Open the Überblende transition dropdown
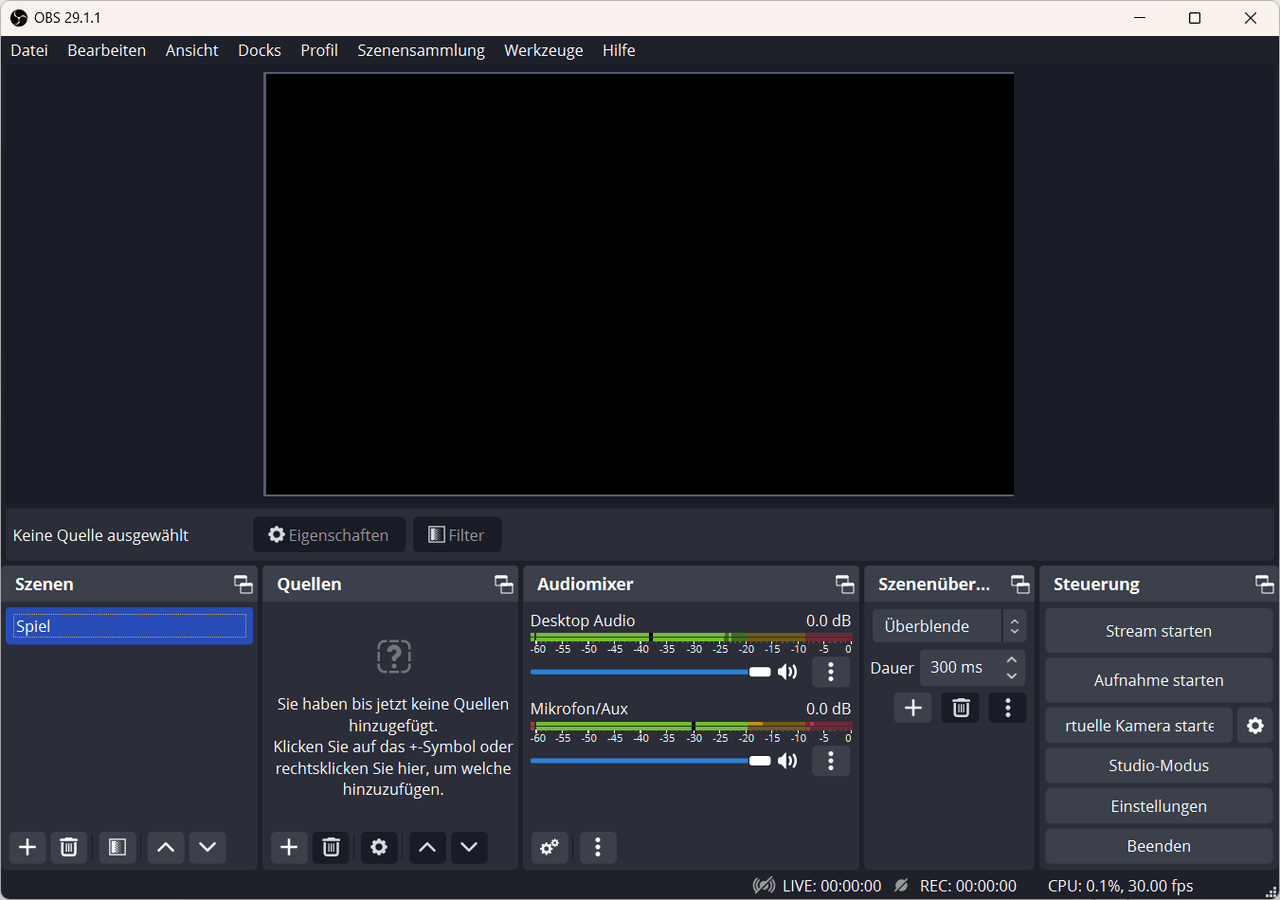Image resolution: width=1280 pixels, height=900 pixels. pyautogui.click(x=950, y=626)
